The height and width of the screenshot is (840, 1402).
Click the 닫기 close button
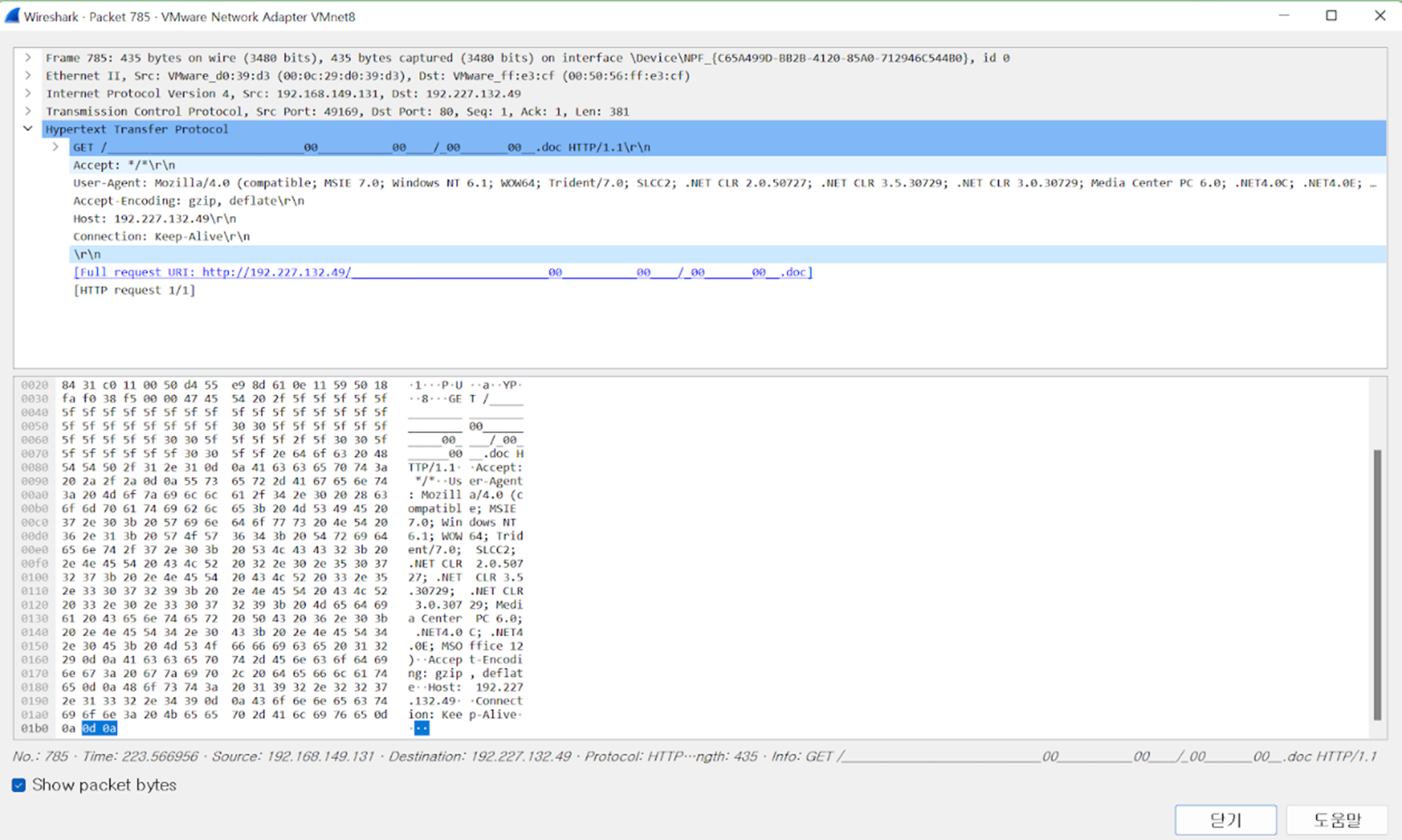(1225, 819)
